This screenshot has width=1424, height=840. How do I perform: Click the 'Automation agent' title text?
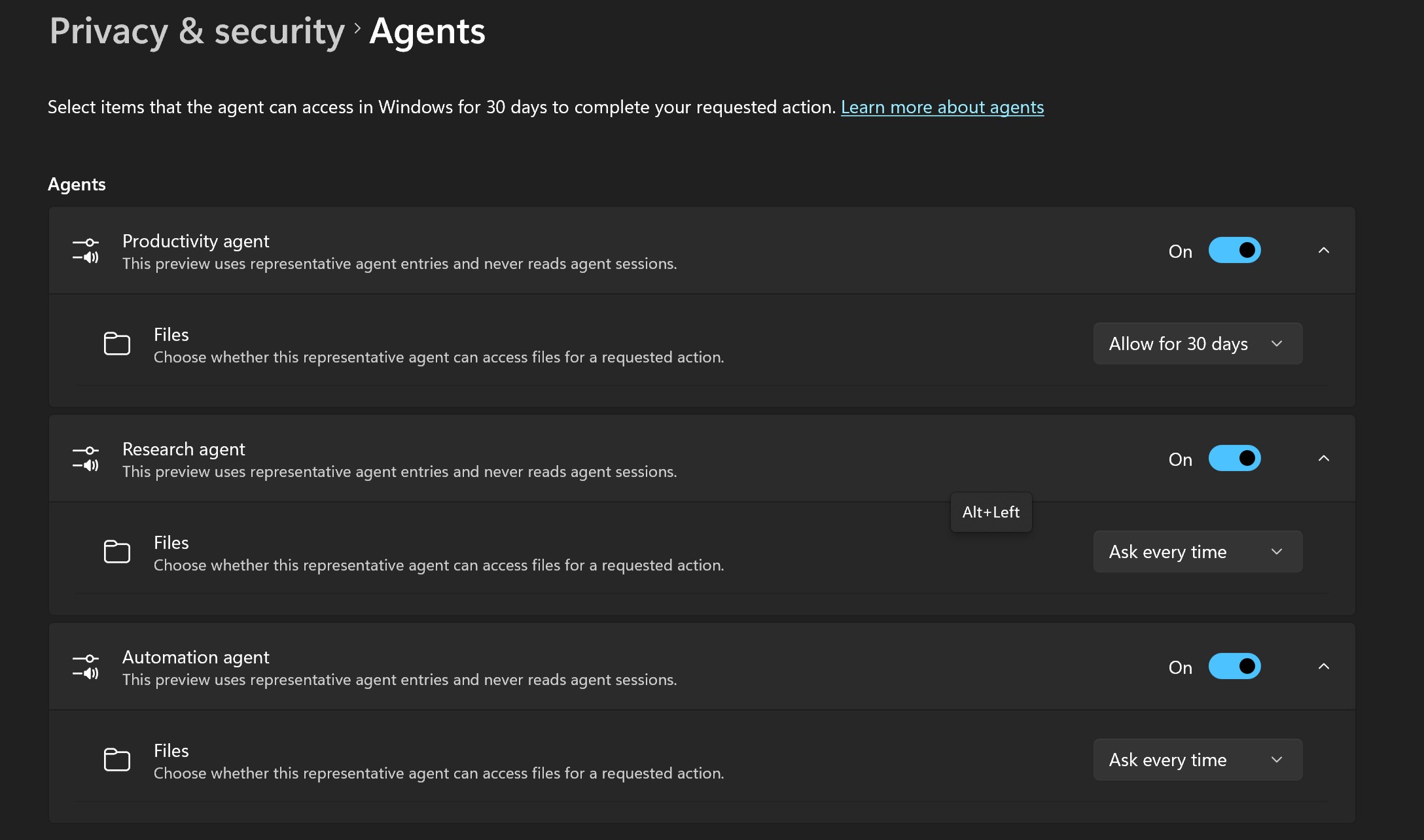tap(196, 657)
